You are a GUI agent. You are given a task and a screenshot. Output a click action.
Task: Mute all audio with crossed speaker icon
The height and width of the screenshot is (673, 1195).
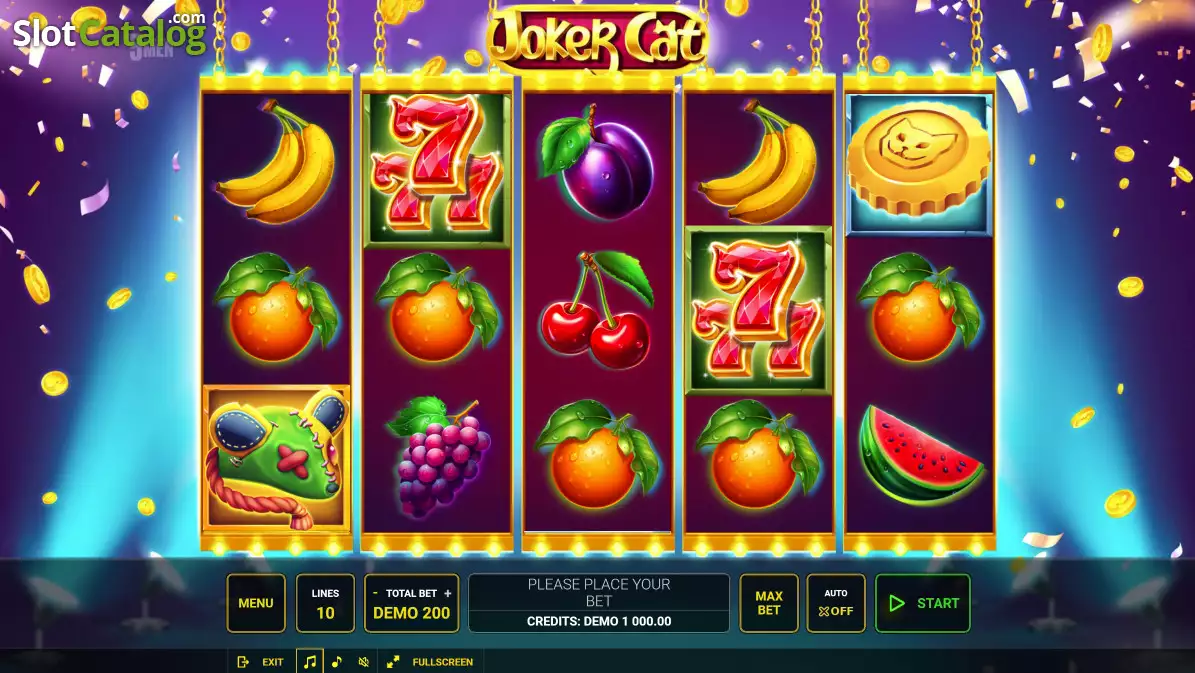tap(364, 662)
